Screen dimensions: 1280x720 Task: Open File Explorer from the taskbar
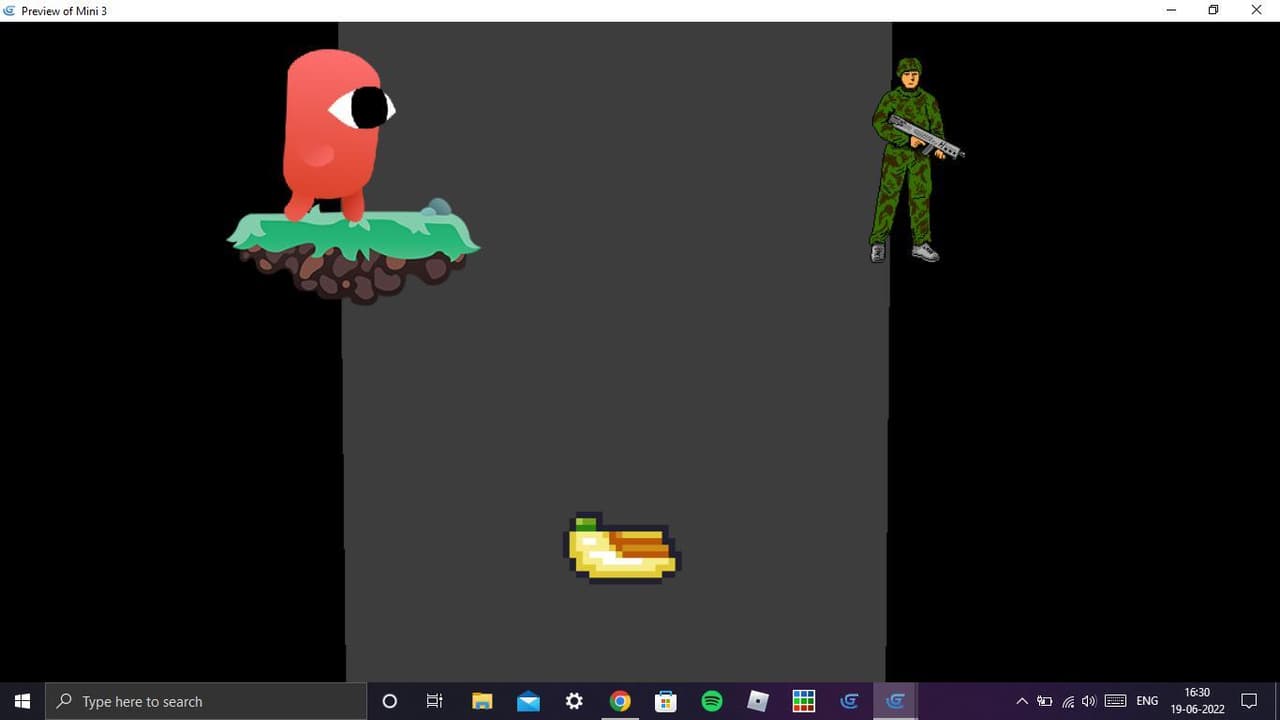pos(482,701)
